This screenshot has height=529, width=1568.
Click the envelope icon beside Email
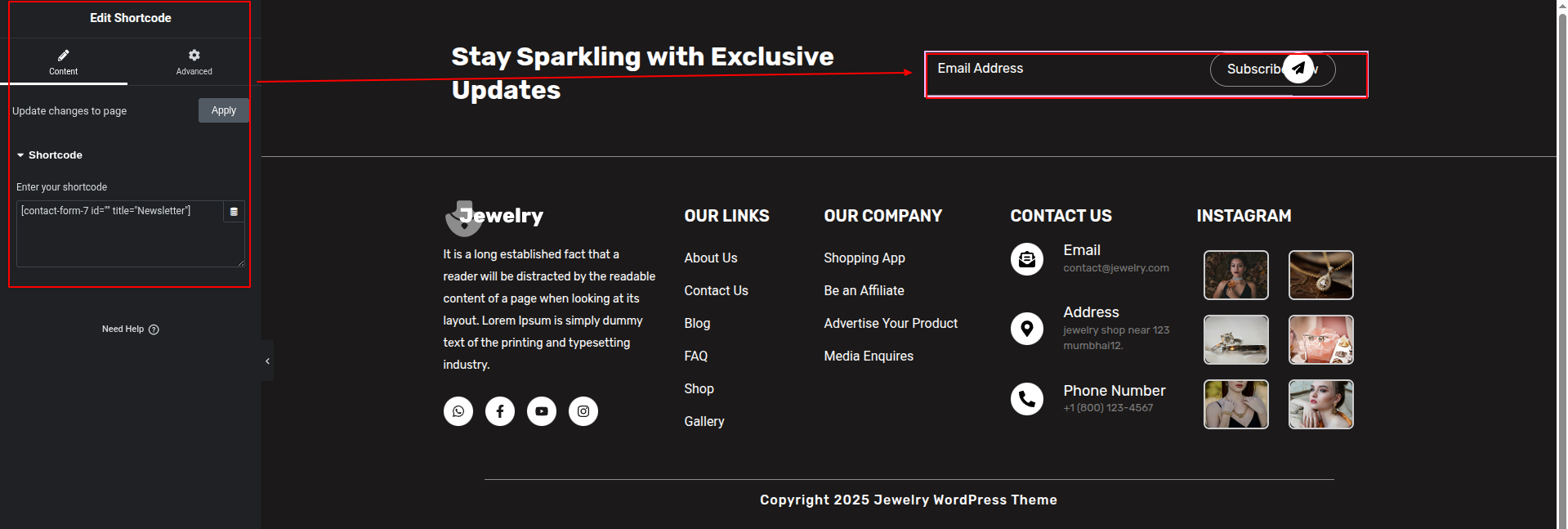(1027, 259)
